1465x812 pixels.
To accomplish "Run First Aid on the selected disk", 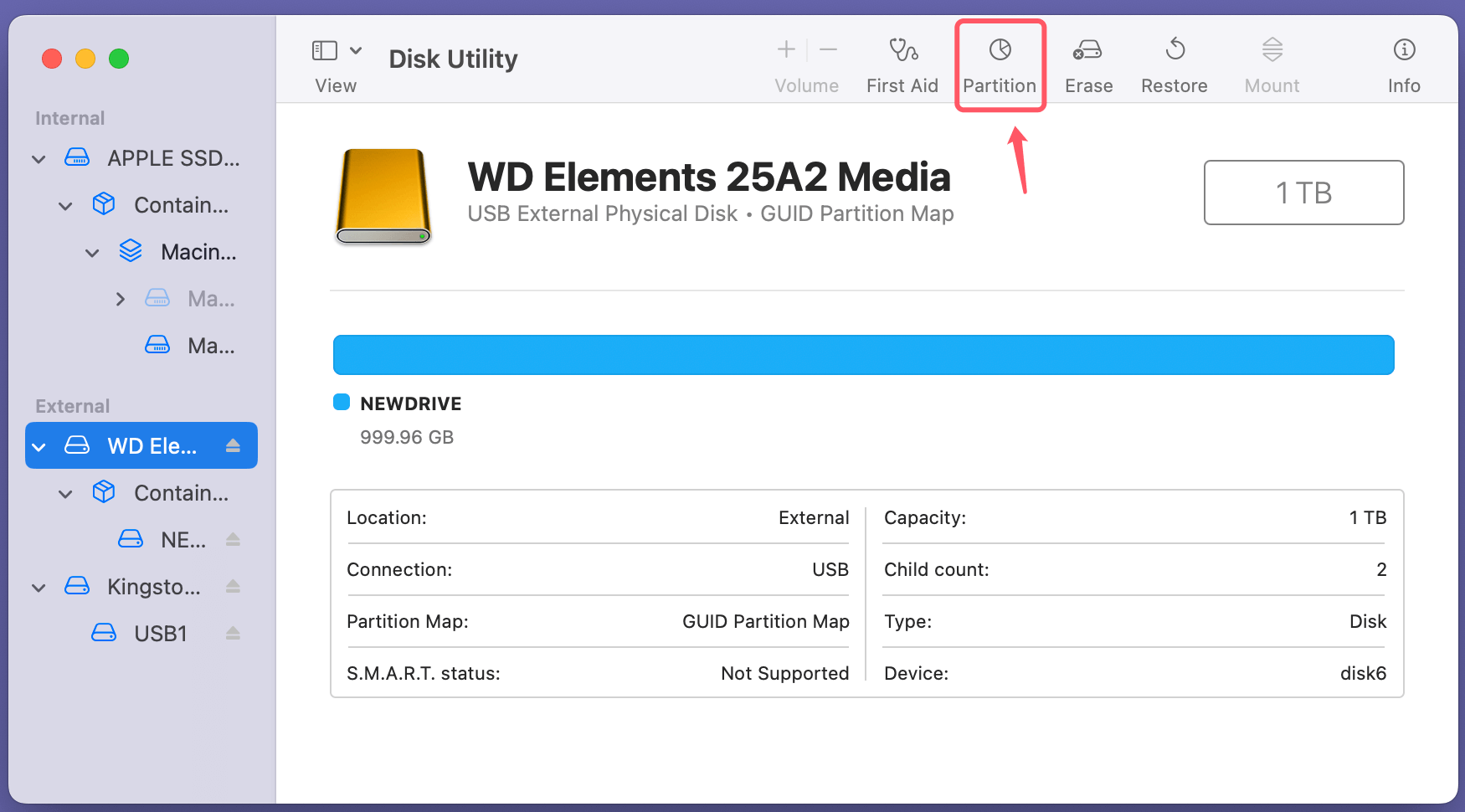I will click(902, 64).
